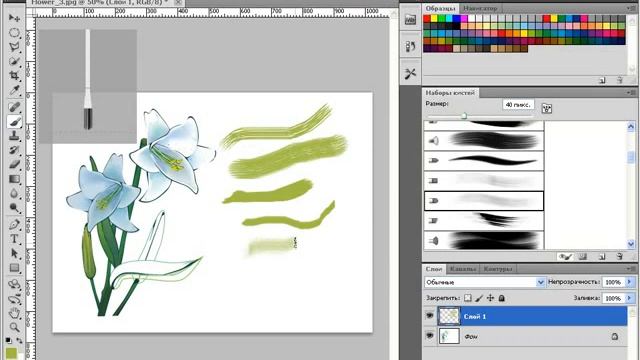Toggle lock image pixels brush icon

479,298
